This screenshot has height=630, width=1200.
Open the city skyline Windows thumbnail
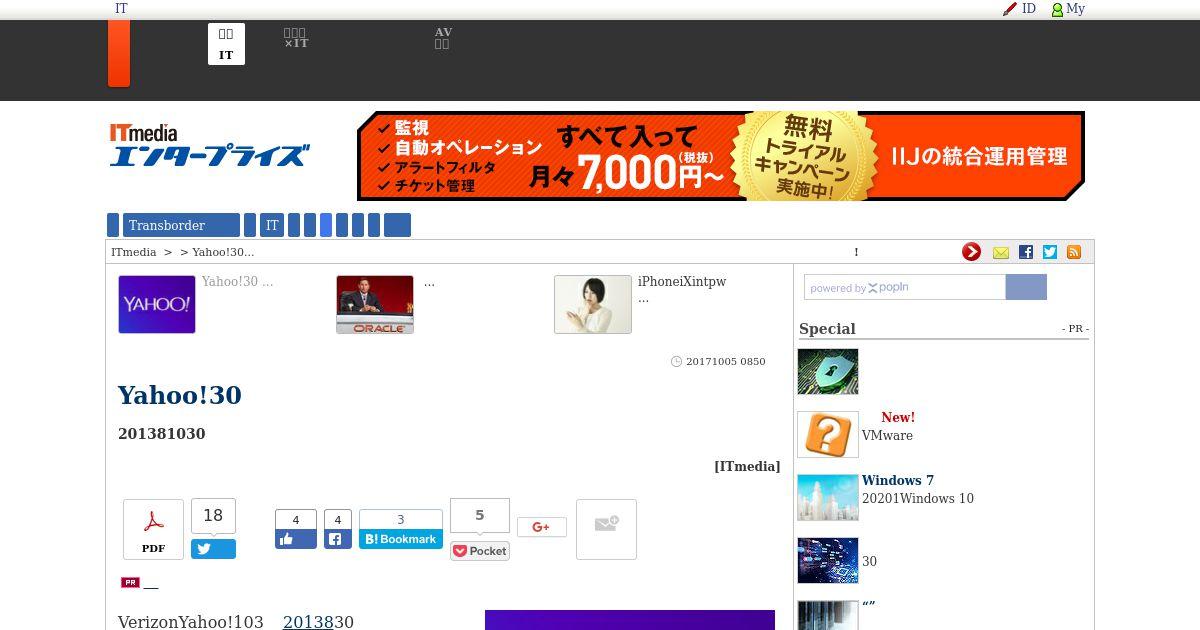pos(828,497)
